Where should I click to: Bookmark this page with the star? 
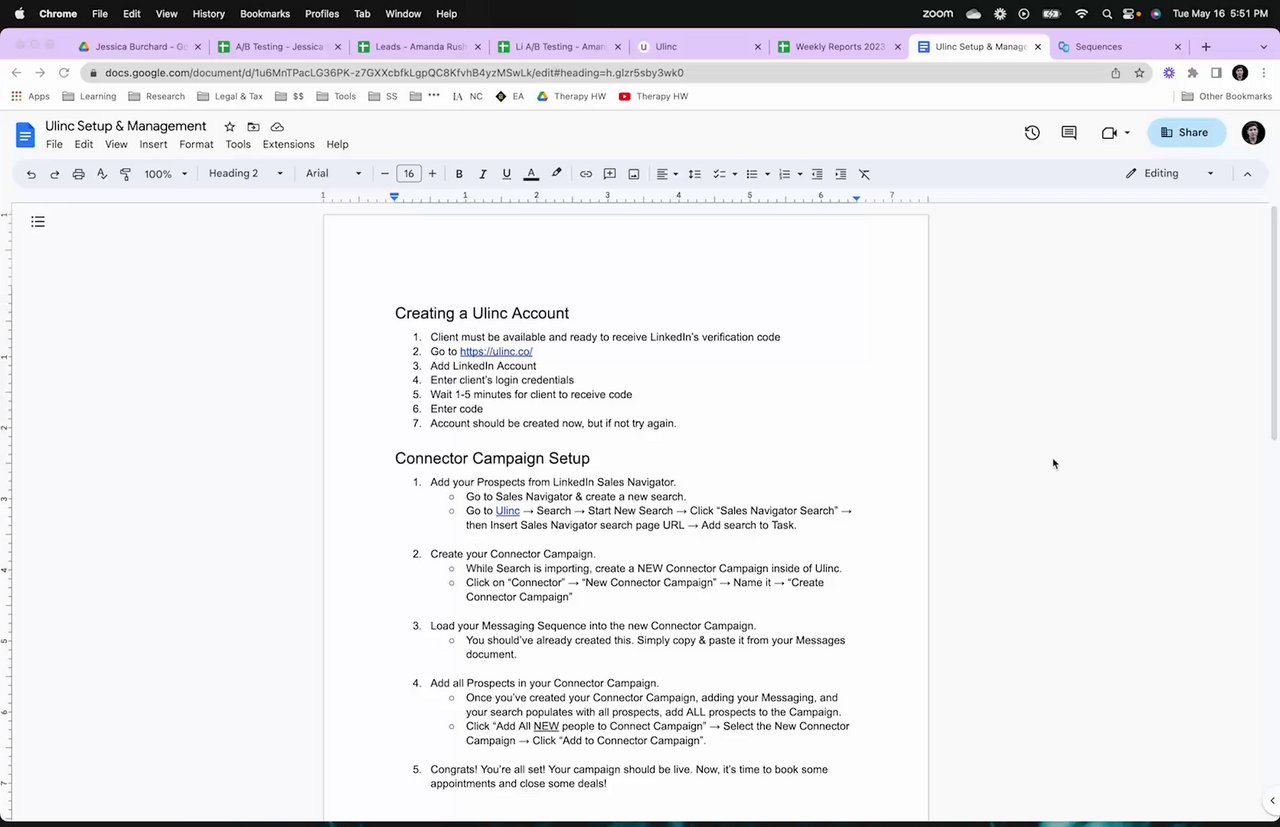(x=1139, y=73)
